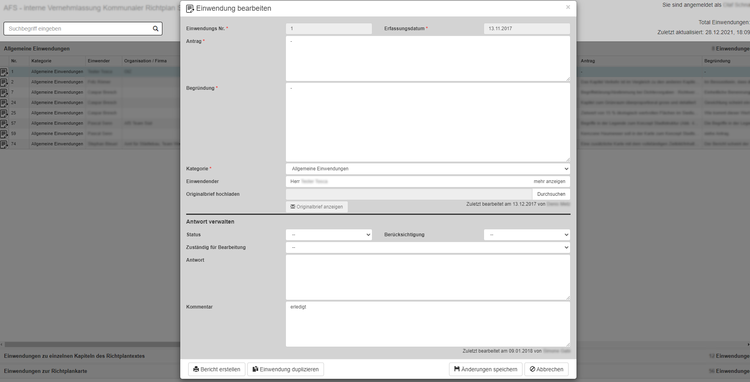Open edit icon for row Nr. 57
This screenshot has height=382, width=750.
click(x=4, y=124)
